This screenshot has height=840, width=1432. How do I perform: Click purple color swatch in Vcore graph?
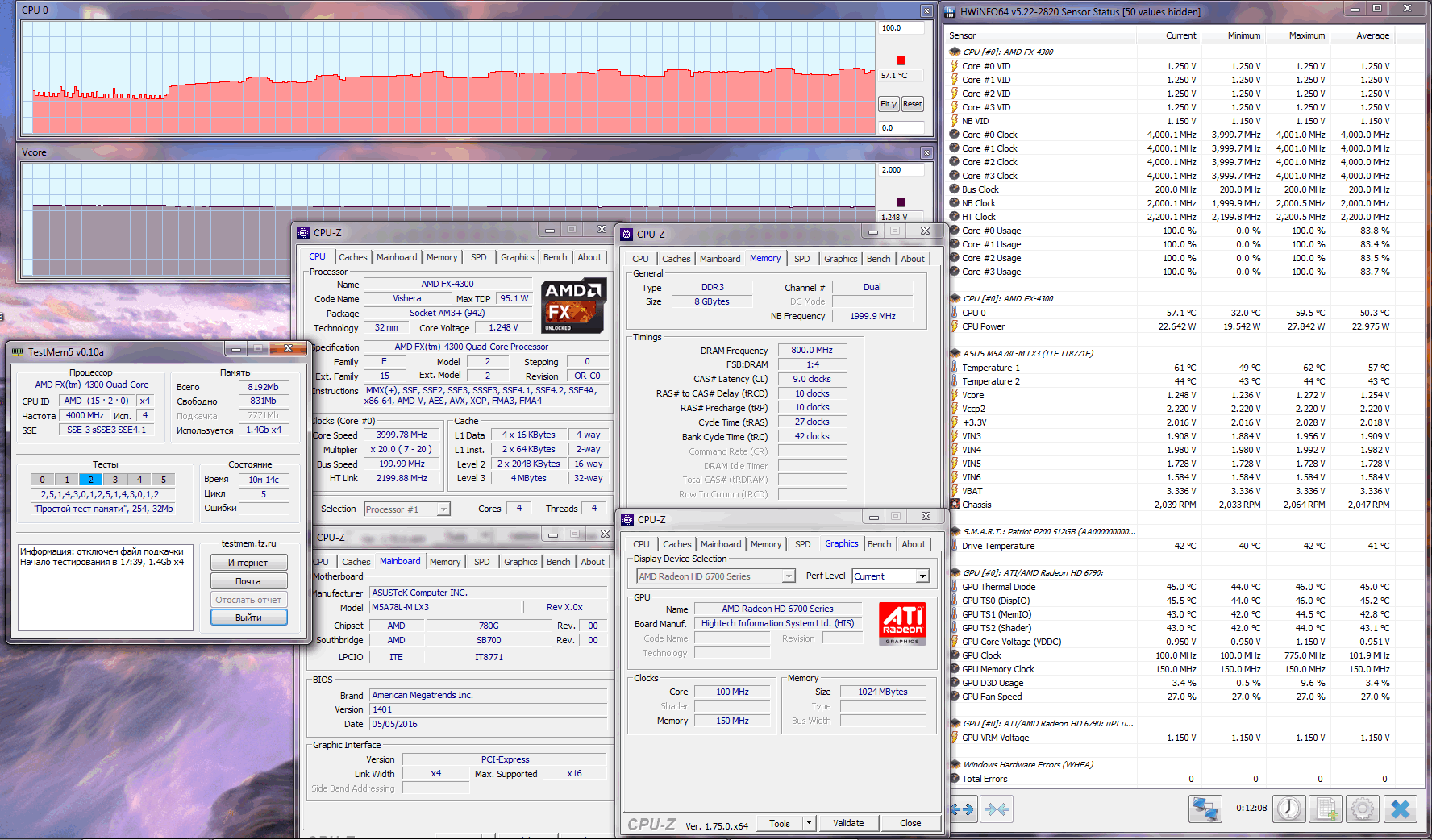[x=901, y=202]
